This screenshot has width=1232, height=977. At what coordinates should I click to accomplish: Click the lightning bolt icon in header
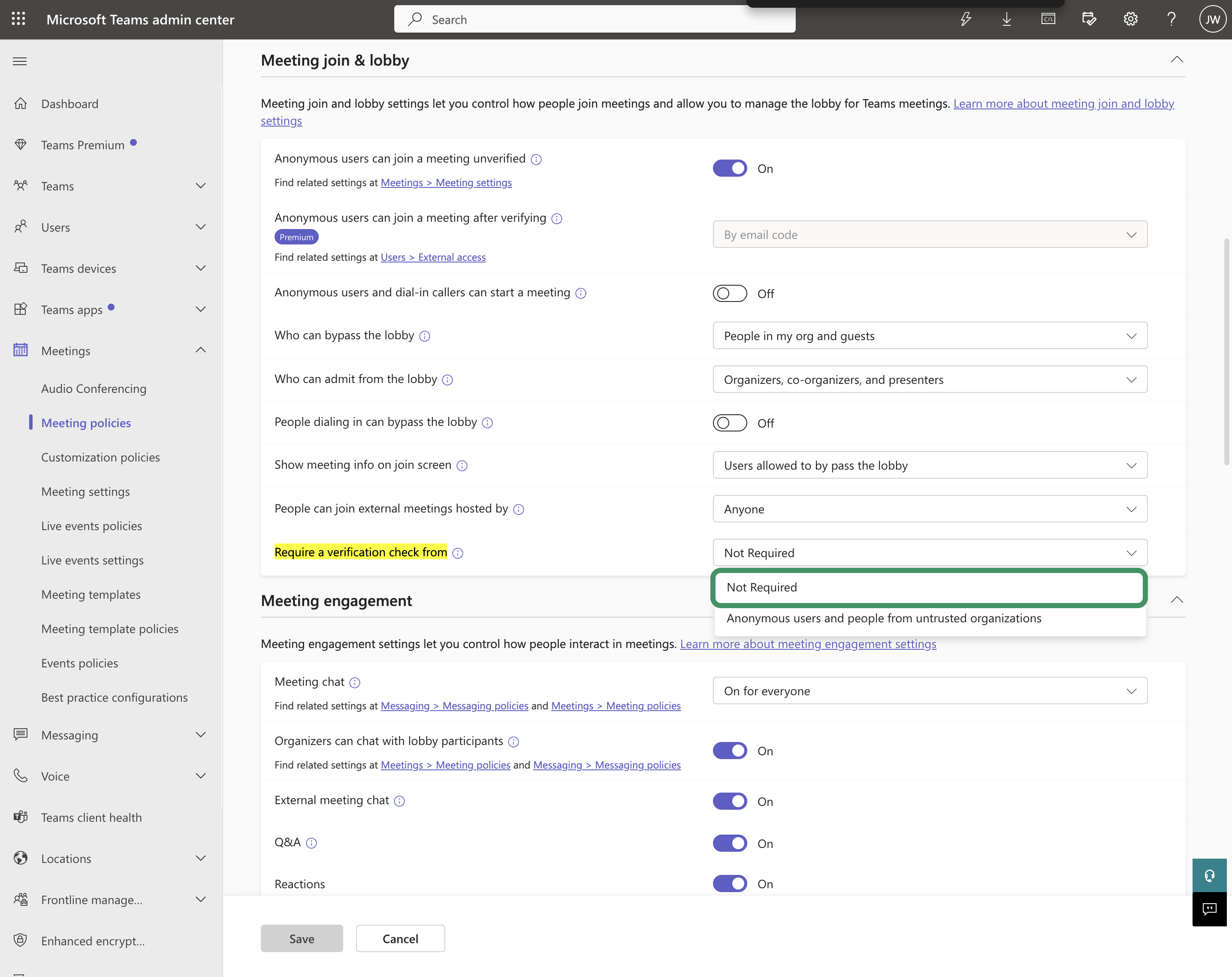coord(966,19)
